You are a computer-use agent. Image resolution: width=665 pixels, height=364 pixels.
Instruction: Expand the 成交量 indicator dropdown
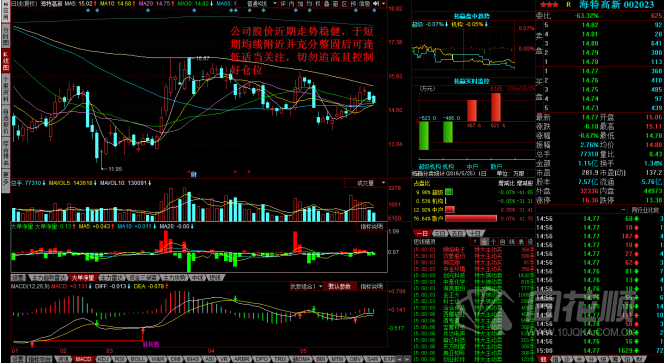[366, 183]
